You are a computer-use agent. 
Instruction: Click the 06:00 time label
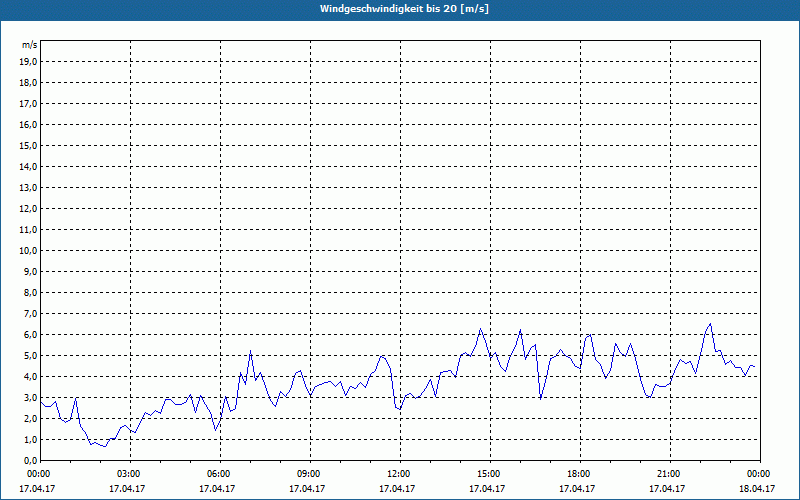coord(220,474)
